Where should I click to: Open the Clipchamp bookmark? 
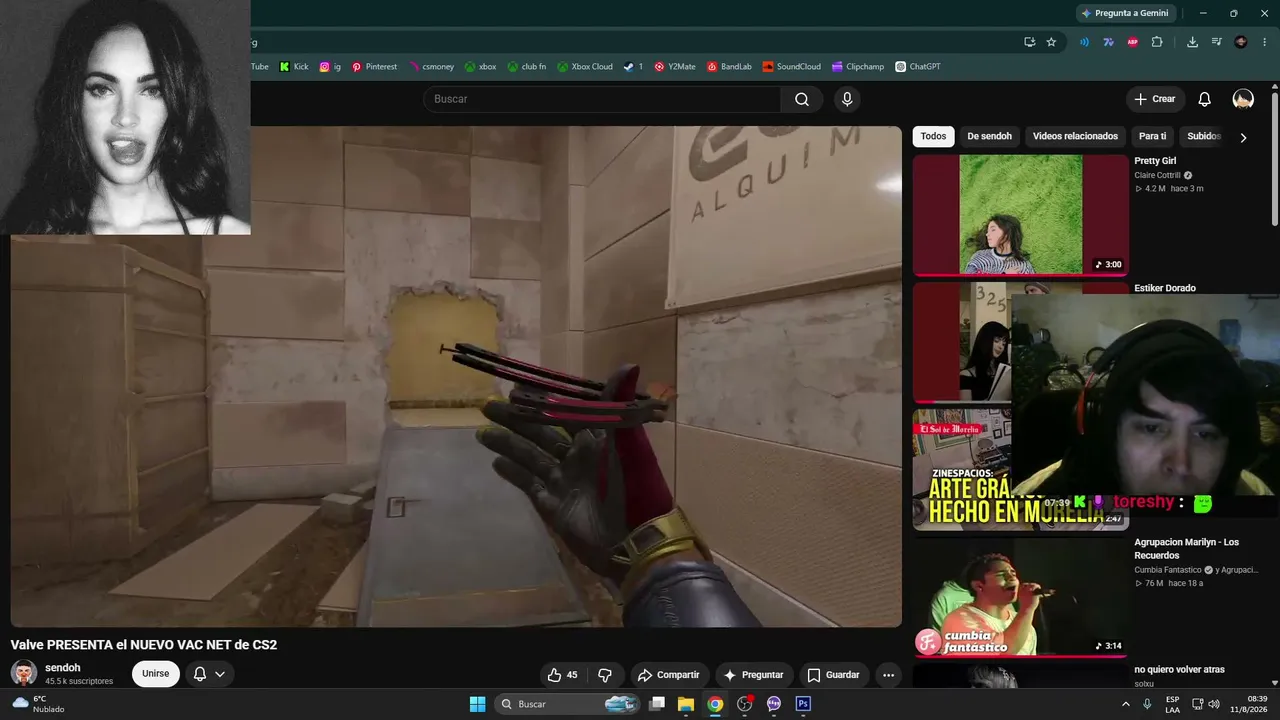click(858, 67)
